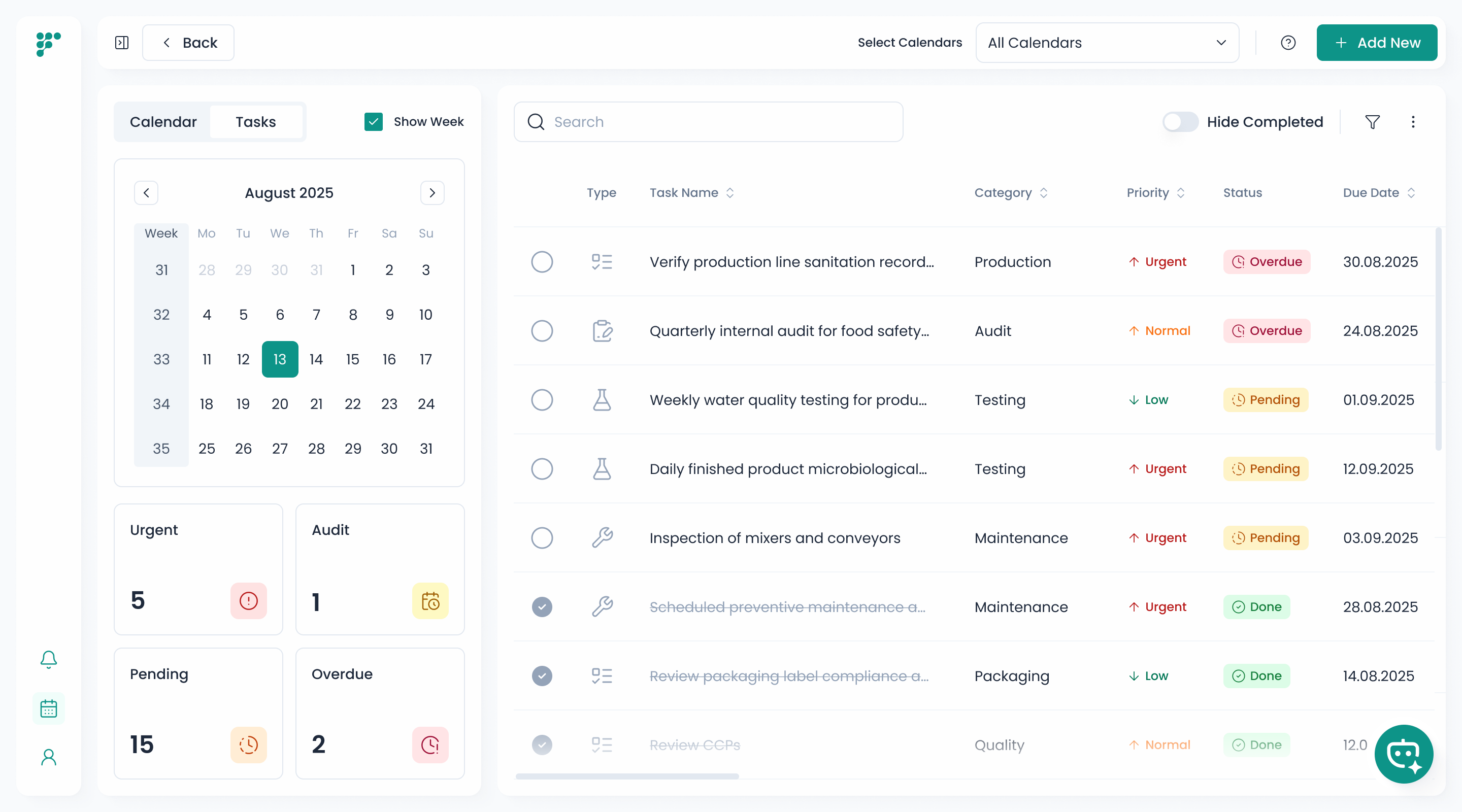Click Pending badge for Inspection of mixers

pyautogui.click(x=1265, y=537)
